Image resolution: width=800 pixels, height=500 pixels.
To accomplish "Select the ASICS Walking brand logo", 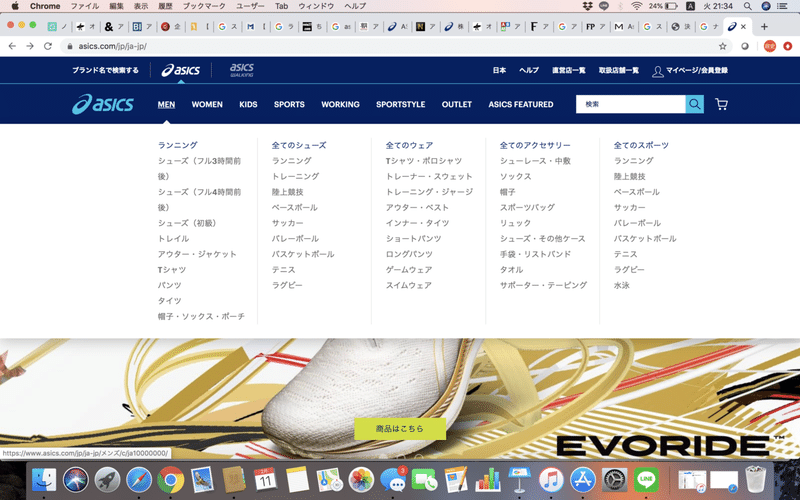I will [242, 70].
